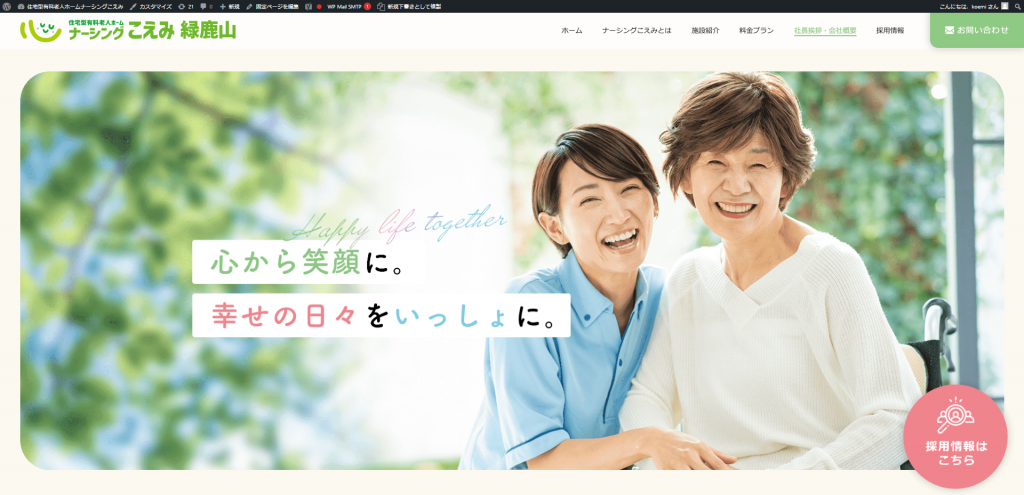
Task: Click the user avatar in admin bar
Action: [x=1004, y=6]
